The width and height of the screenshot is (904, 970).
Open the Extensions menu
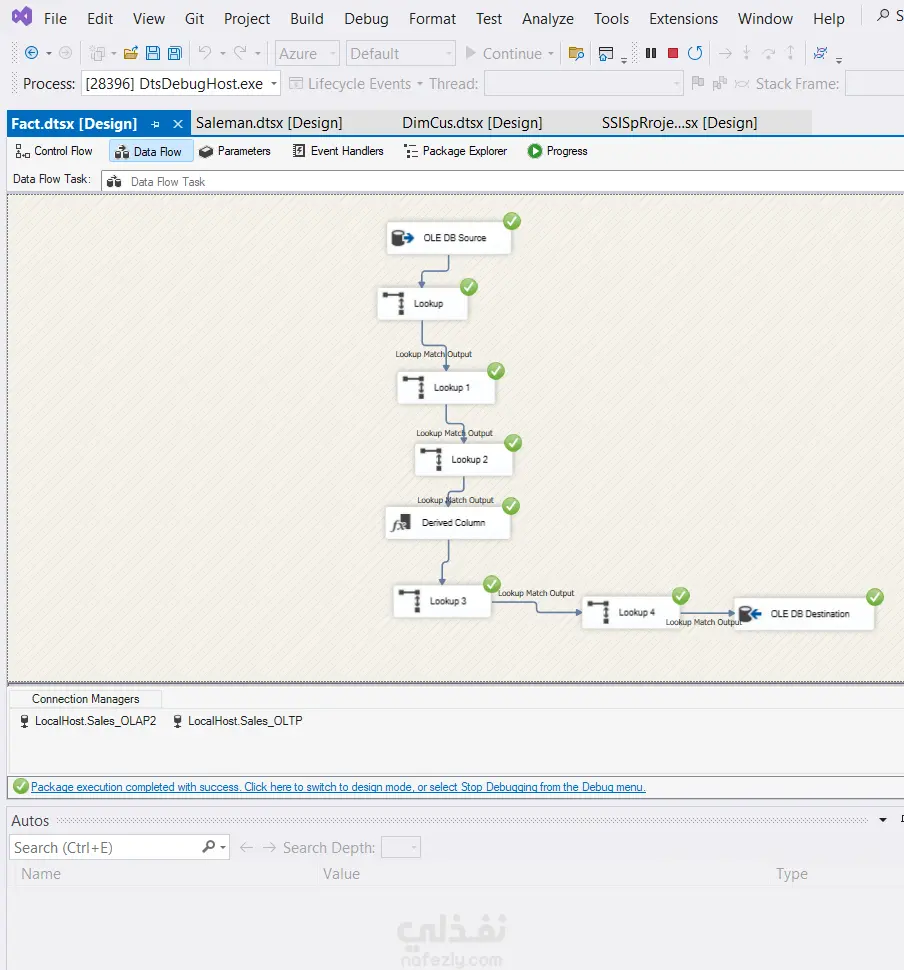coord(683,19)
